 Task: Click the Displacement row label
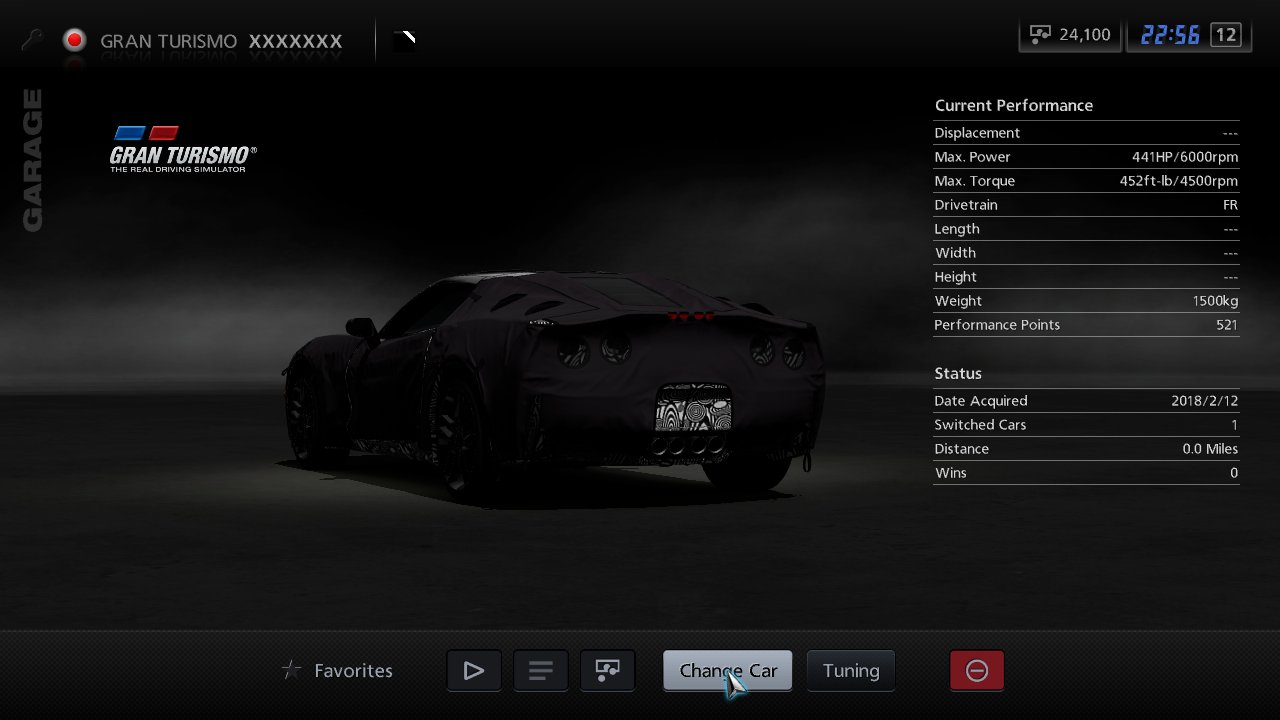(x=977, y=133)
